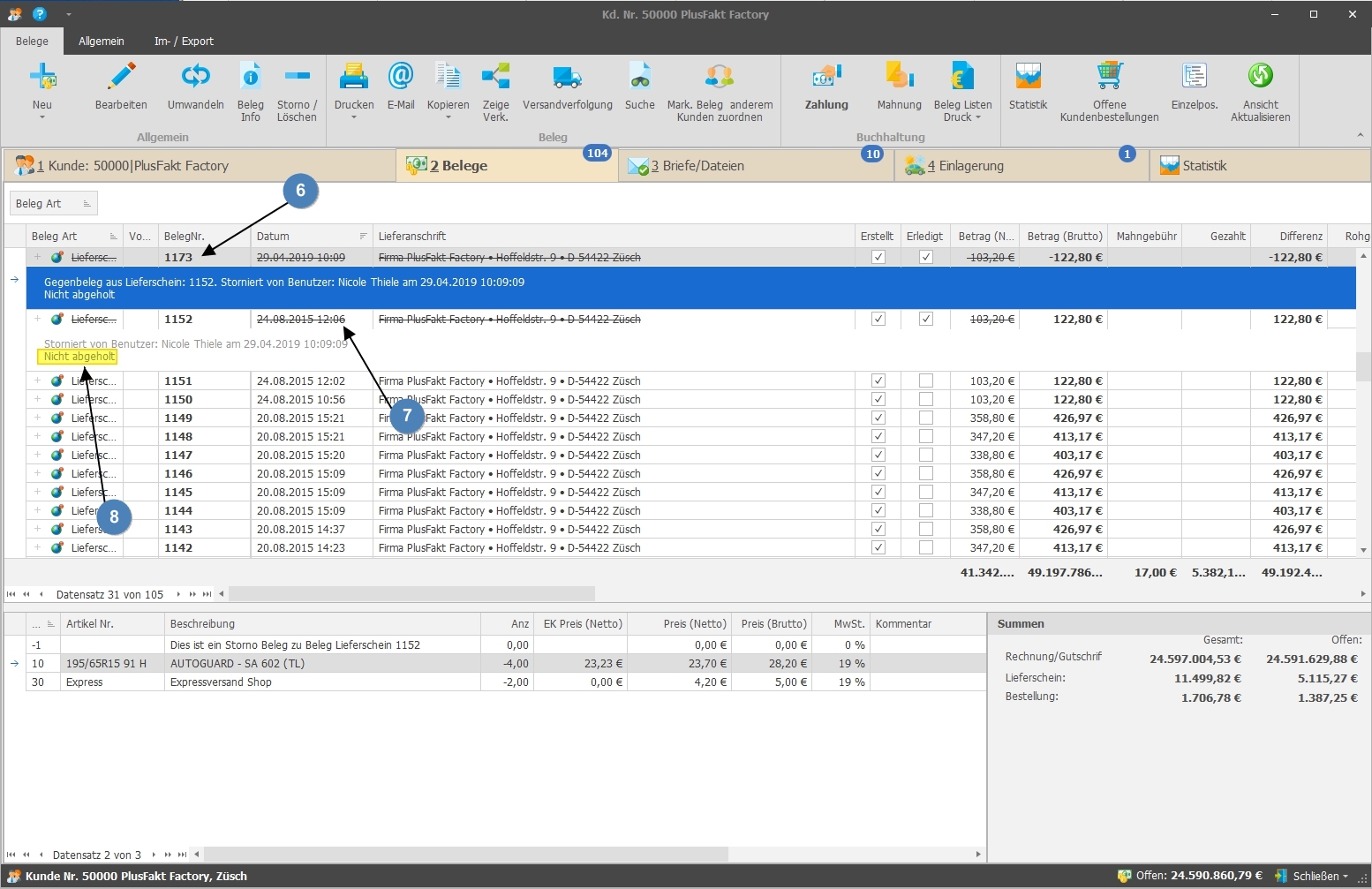This screenshot has height=889, width=1372.
Task: Expand row of Beleg 1151
Action: pyautogui.click(x=37, y=380)
